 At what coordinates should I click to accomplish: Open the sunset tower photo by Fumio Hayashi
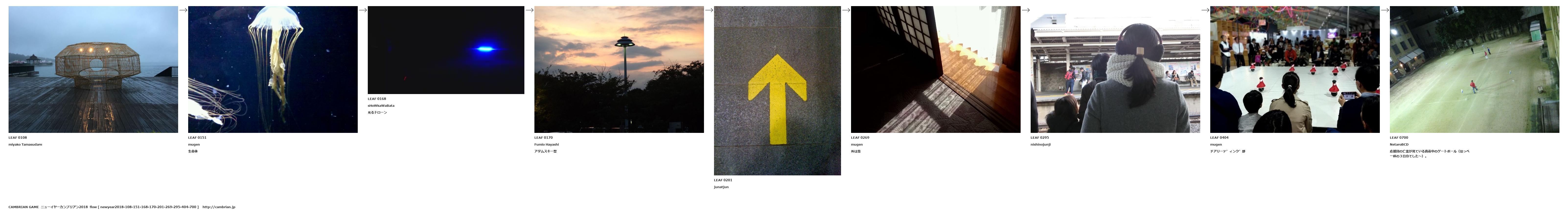[619, 69]
